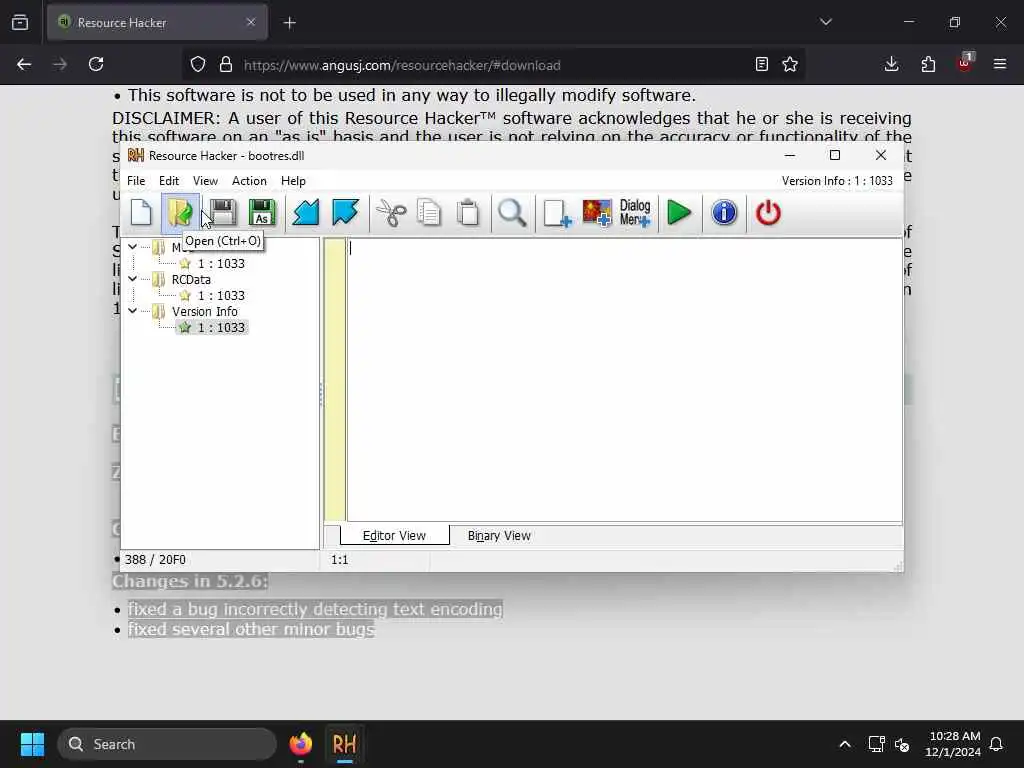Collapse the Version Info tree node
Viewport: 1024px width, 768px height.
pyautogui.click(x=133, y=311)
